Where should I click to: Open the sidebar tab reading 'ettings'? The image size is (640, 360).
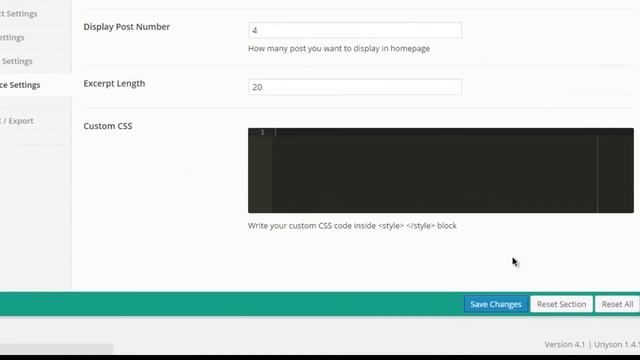pyautogui.click(x=36, y=38)
